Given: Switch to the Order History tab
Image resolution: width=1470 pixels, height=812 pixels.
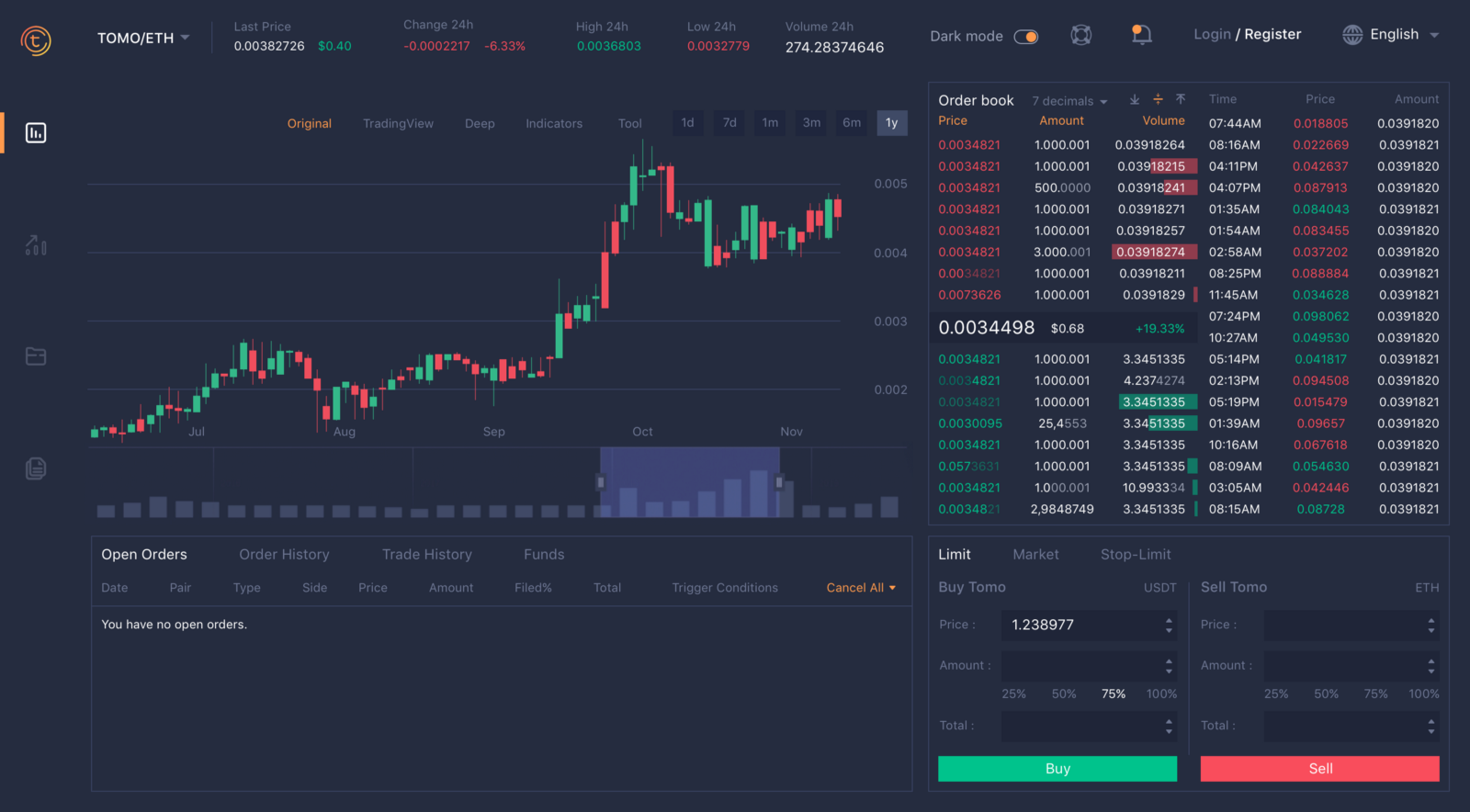Looking at the screenshot, I should 284,555.
